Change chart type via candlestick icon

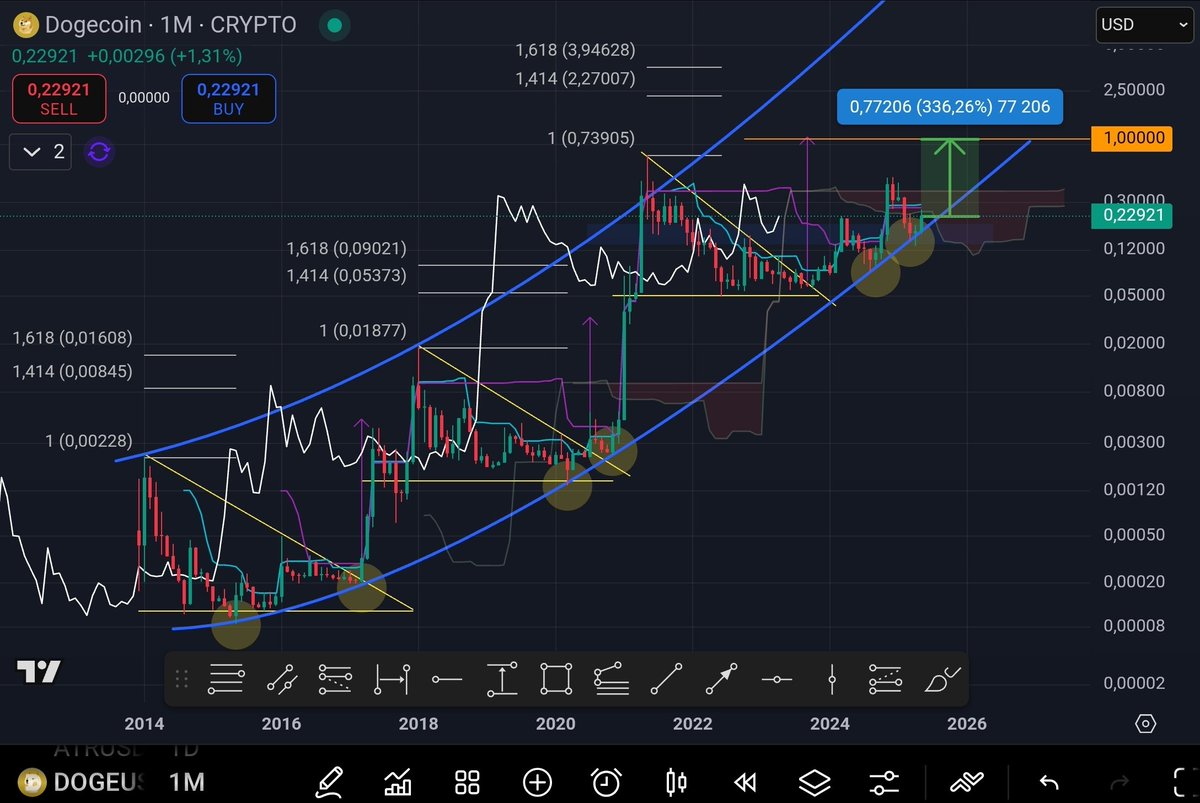[677, 782]
